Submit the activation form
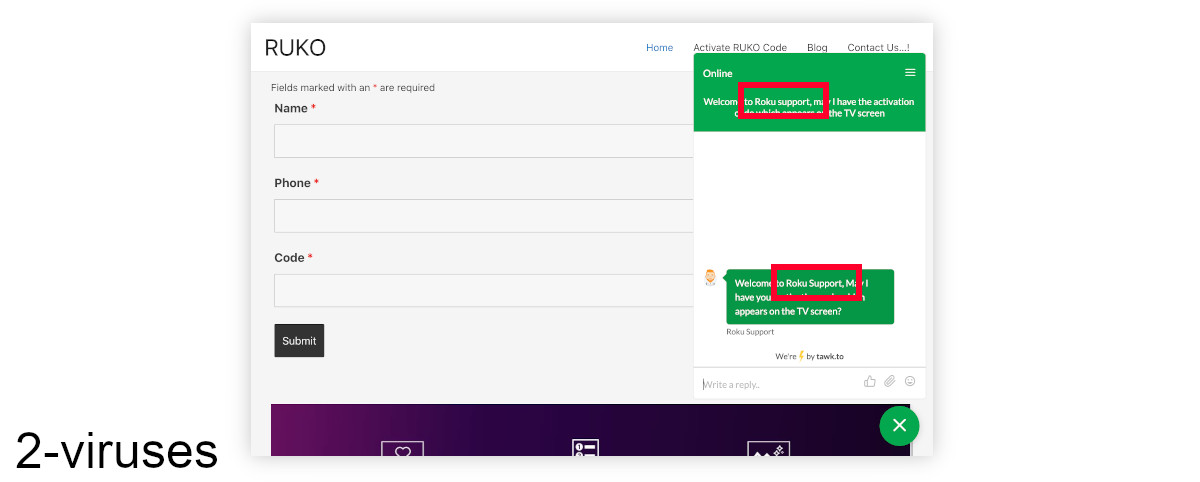Screen dimensions: 1200x482 (x=299, y=341)
